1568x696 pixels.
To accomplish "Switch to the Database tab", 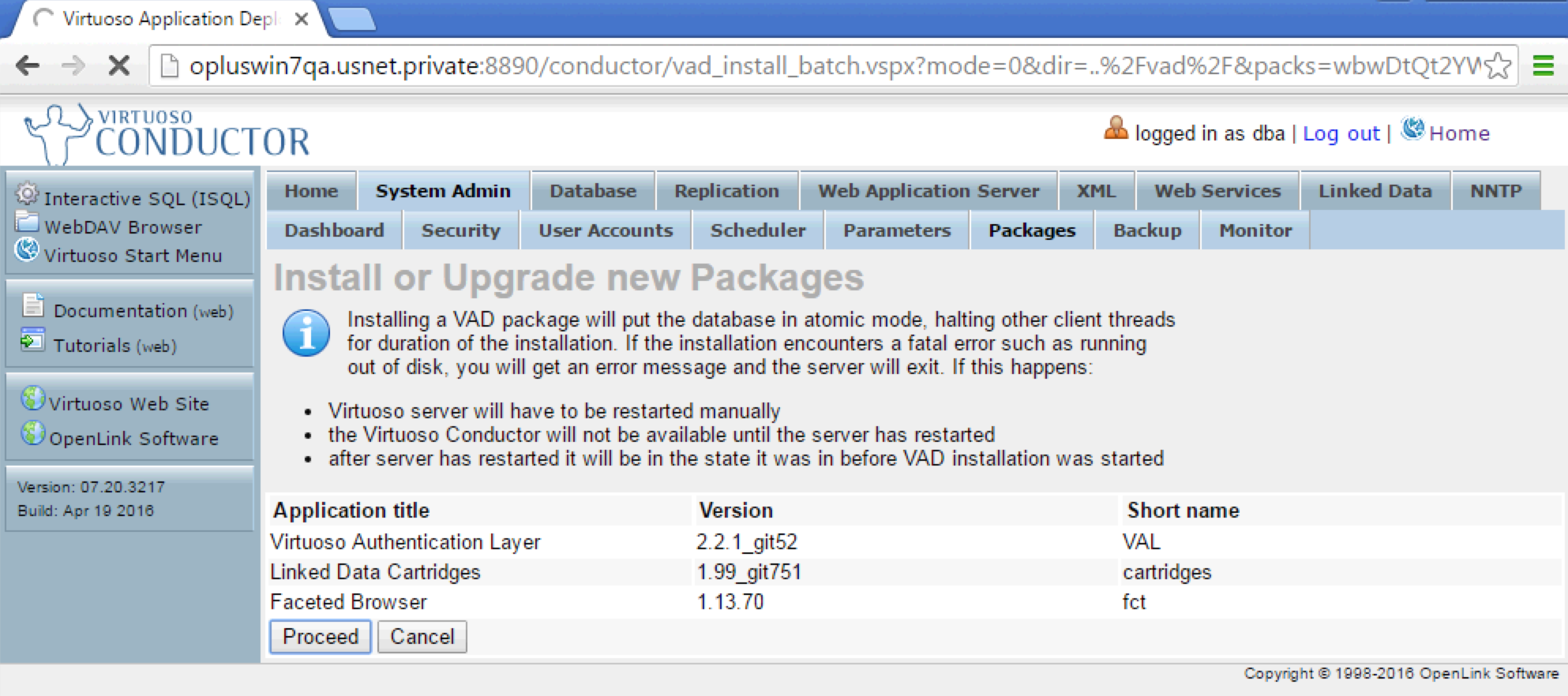I will pos(593,191).
